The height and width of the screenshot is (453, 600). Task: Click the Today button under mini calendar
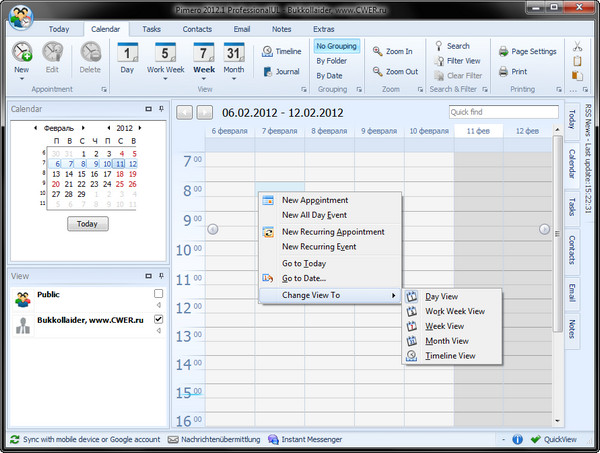pos(88,224)
